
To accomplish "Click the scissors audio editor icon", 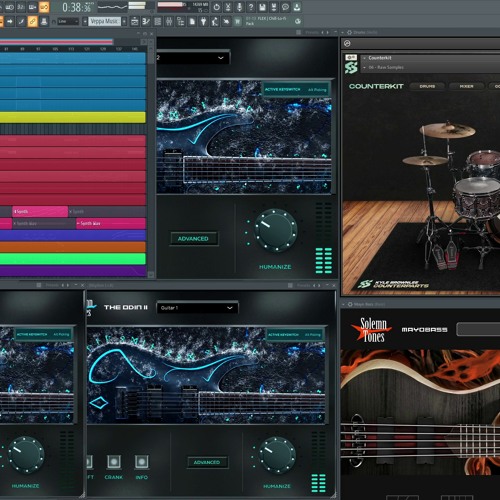I will pos(228,7).
